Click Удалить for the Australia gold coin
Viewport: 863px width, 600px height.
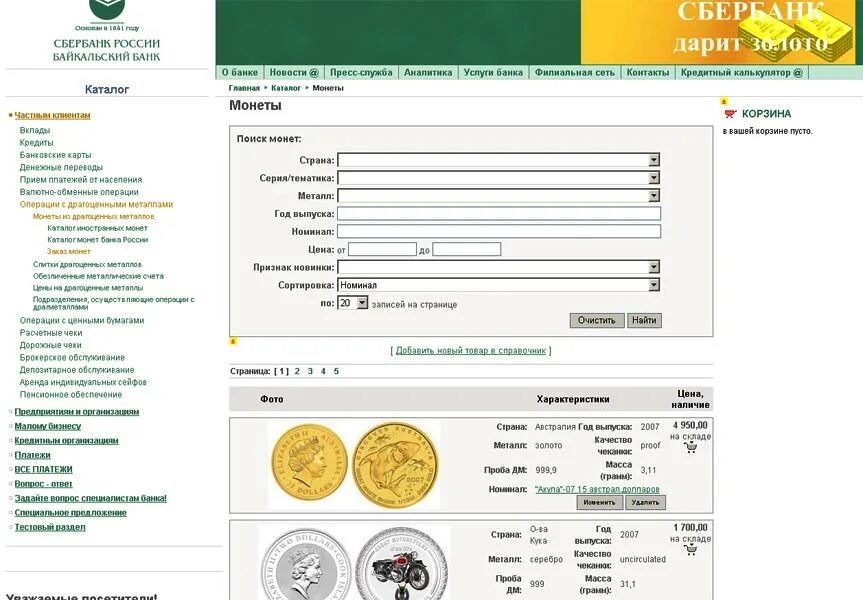click(645, 502)
